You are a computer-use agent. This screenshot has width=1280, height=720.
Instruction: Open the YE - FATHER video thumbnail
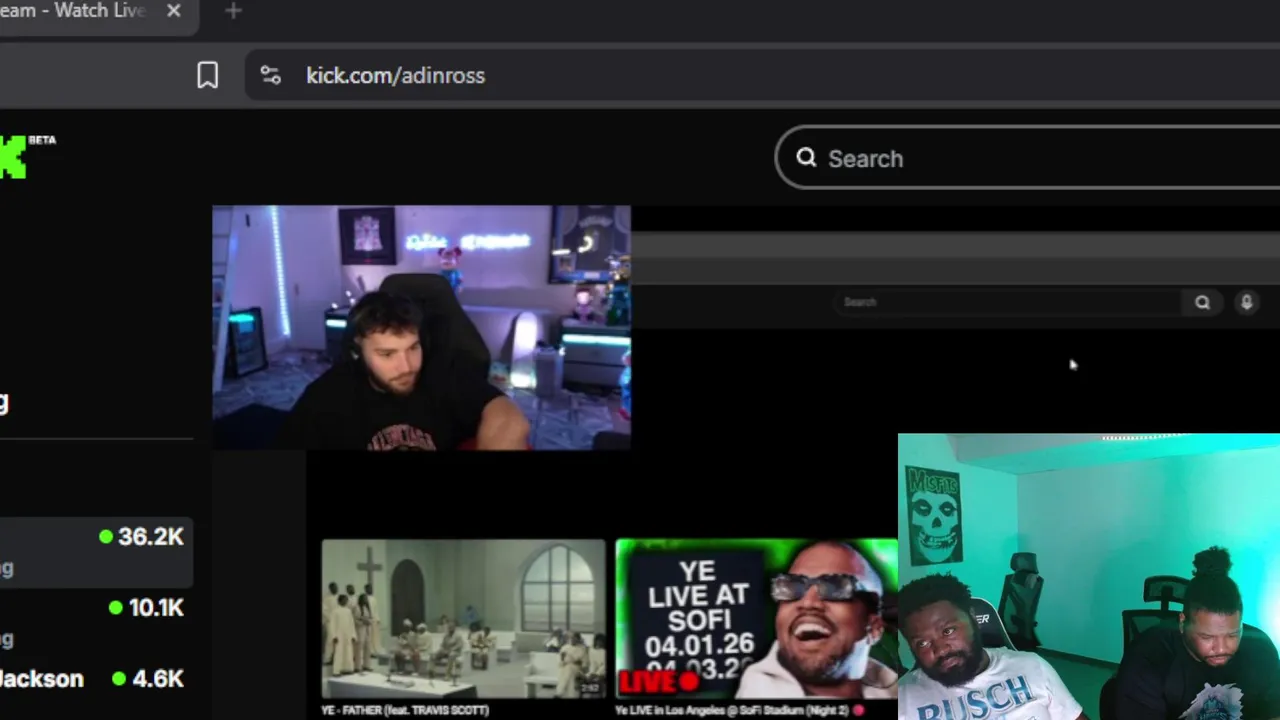463,619
